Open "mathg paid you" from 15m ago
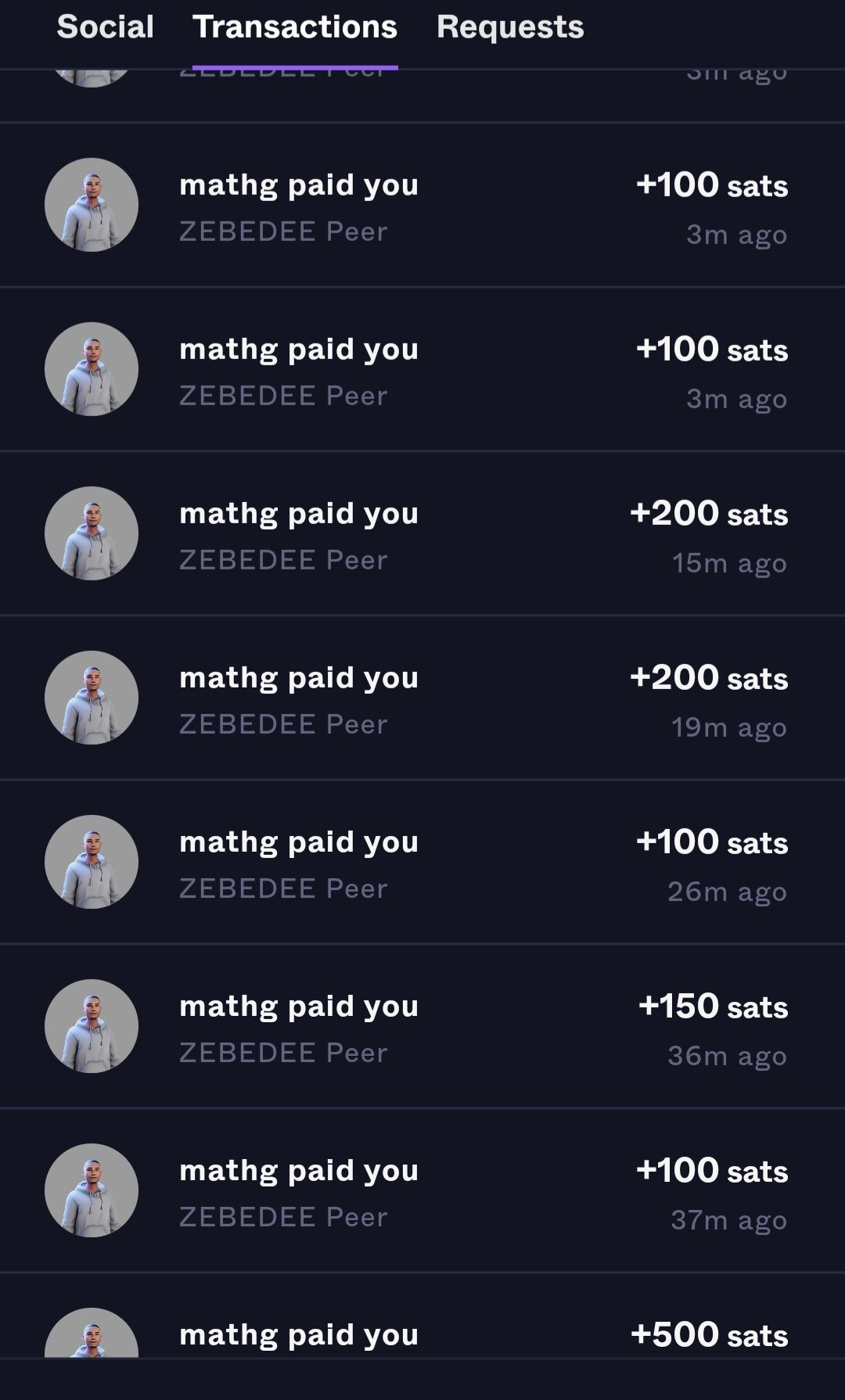The width and height of the screenshot is (845, 1400). (x=299, y=514)
